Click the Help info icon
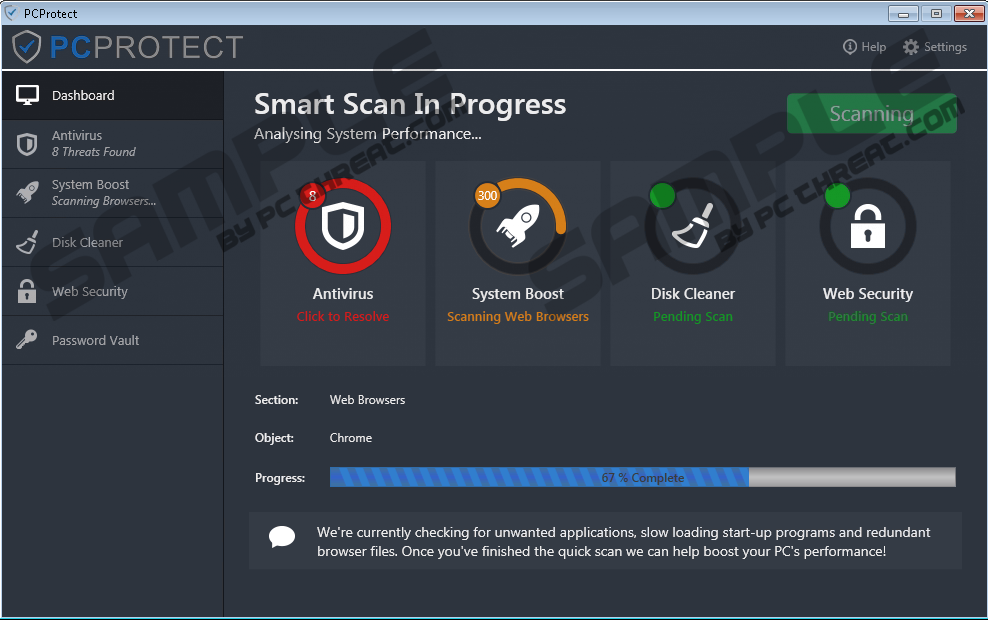This screenshot has width=988, height=620. [x=849, y=47]
